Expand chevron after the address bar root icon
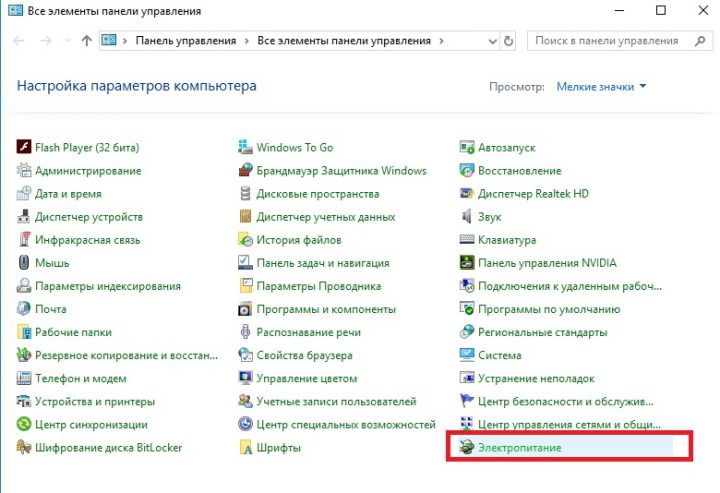The image size is (720, 493). 124,41
